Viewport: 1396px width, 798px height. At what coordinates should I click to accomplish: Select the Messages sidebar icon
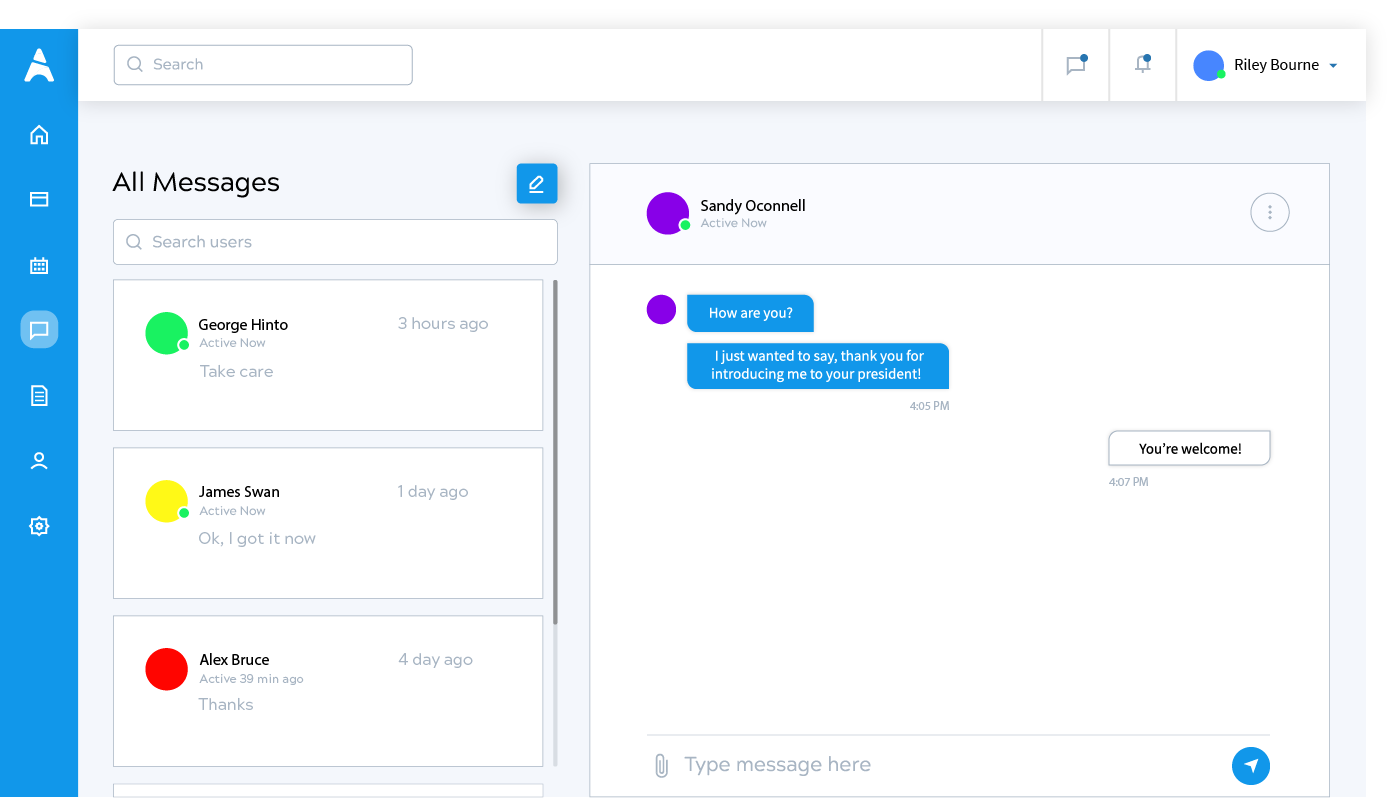tap(39, 329)
